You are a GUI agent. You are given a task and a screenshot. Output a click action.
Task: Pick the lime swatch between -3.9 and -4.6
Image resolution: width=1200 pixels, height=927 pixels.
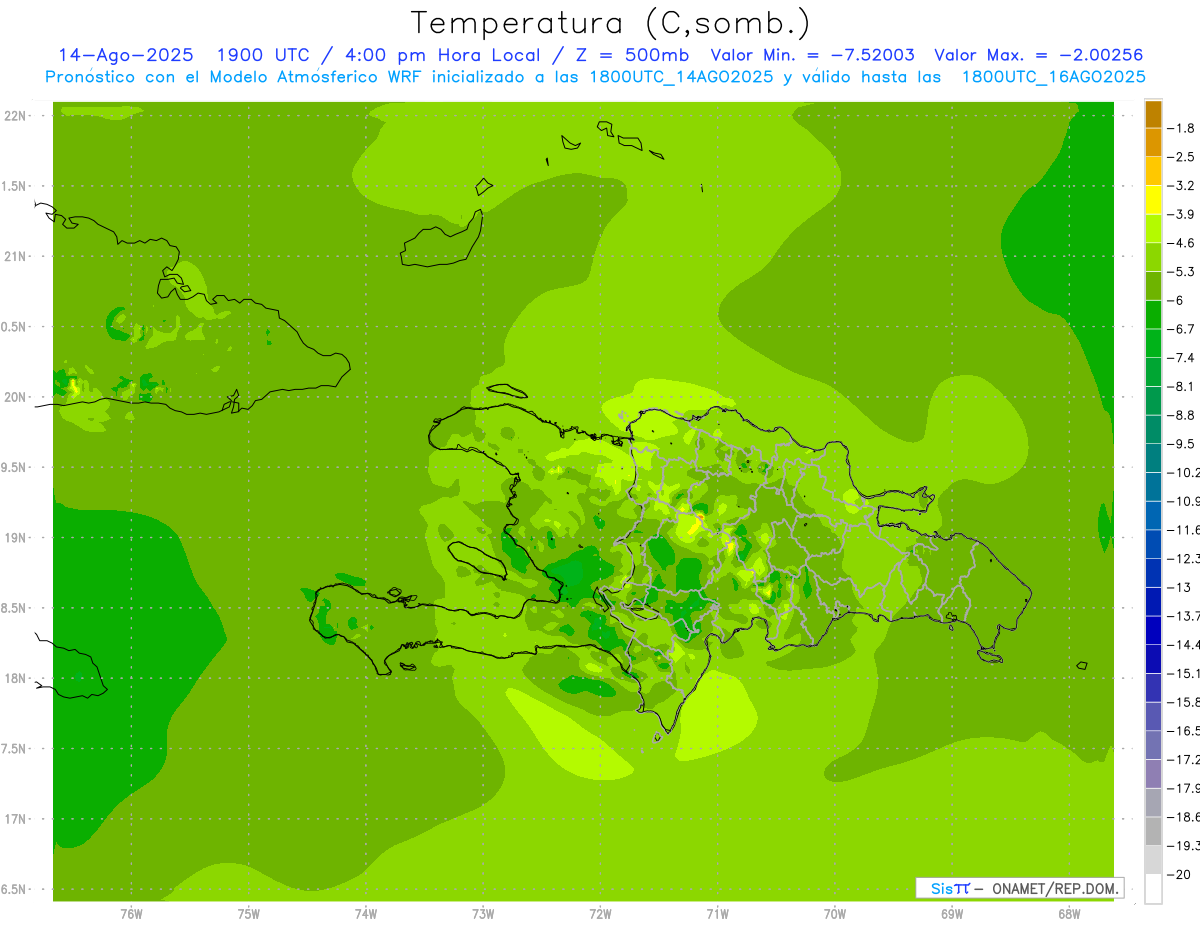click(x=1153, y=229)
